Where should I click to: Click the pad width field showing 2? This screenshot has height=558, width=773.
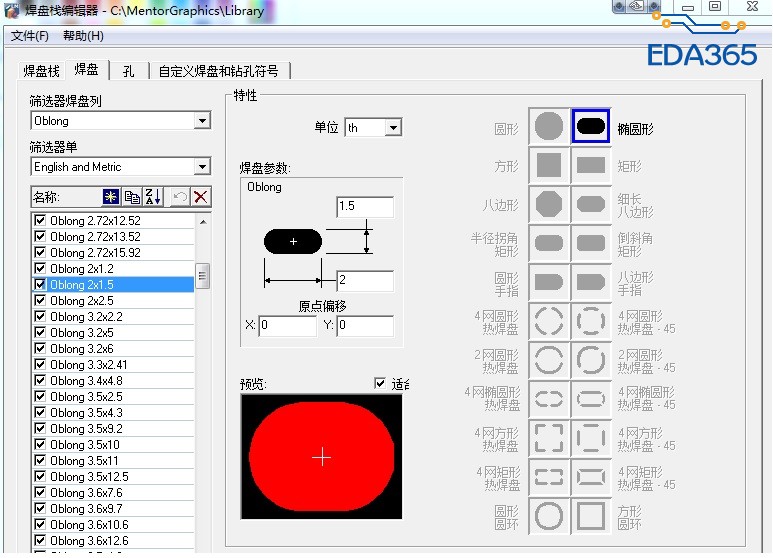[365, 280]
